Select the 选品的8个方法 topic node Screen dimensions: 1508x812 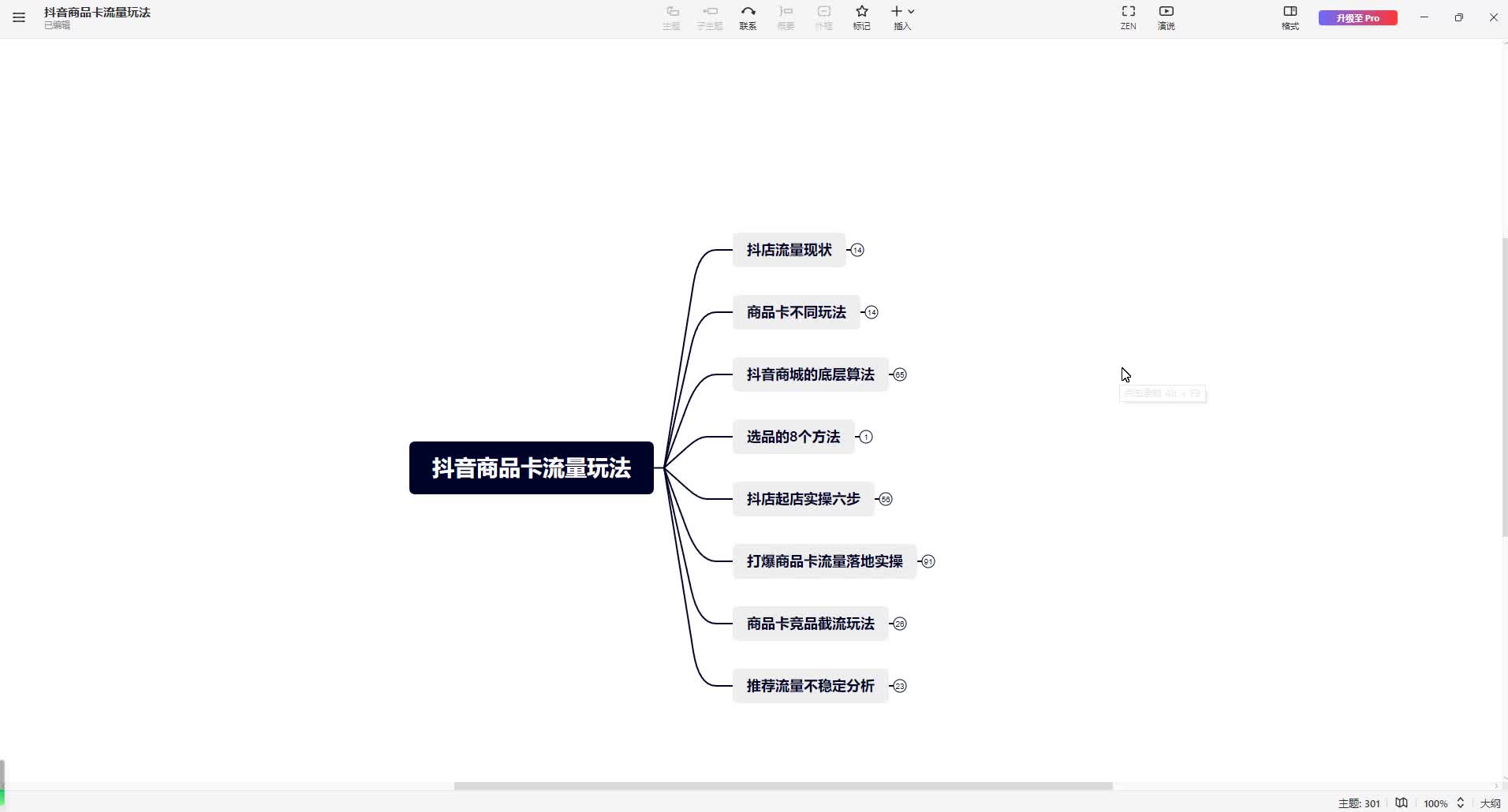pos(793,437)
